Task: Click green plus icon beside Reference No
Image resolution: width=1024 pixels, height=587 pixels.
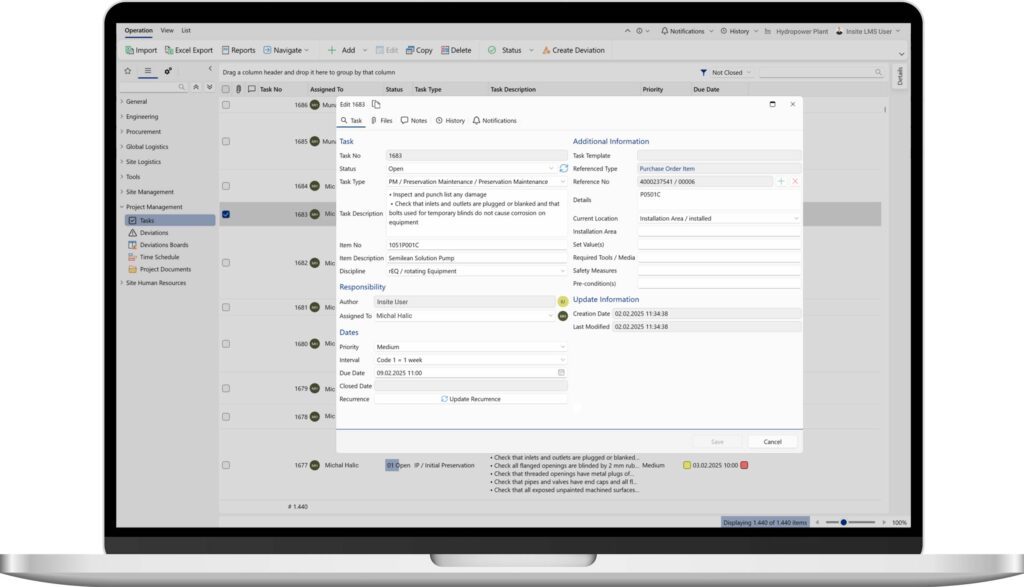Action: [781, 182]
